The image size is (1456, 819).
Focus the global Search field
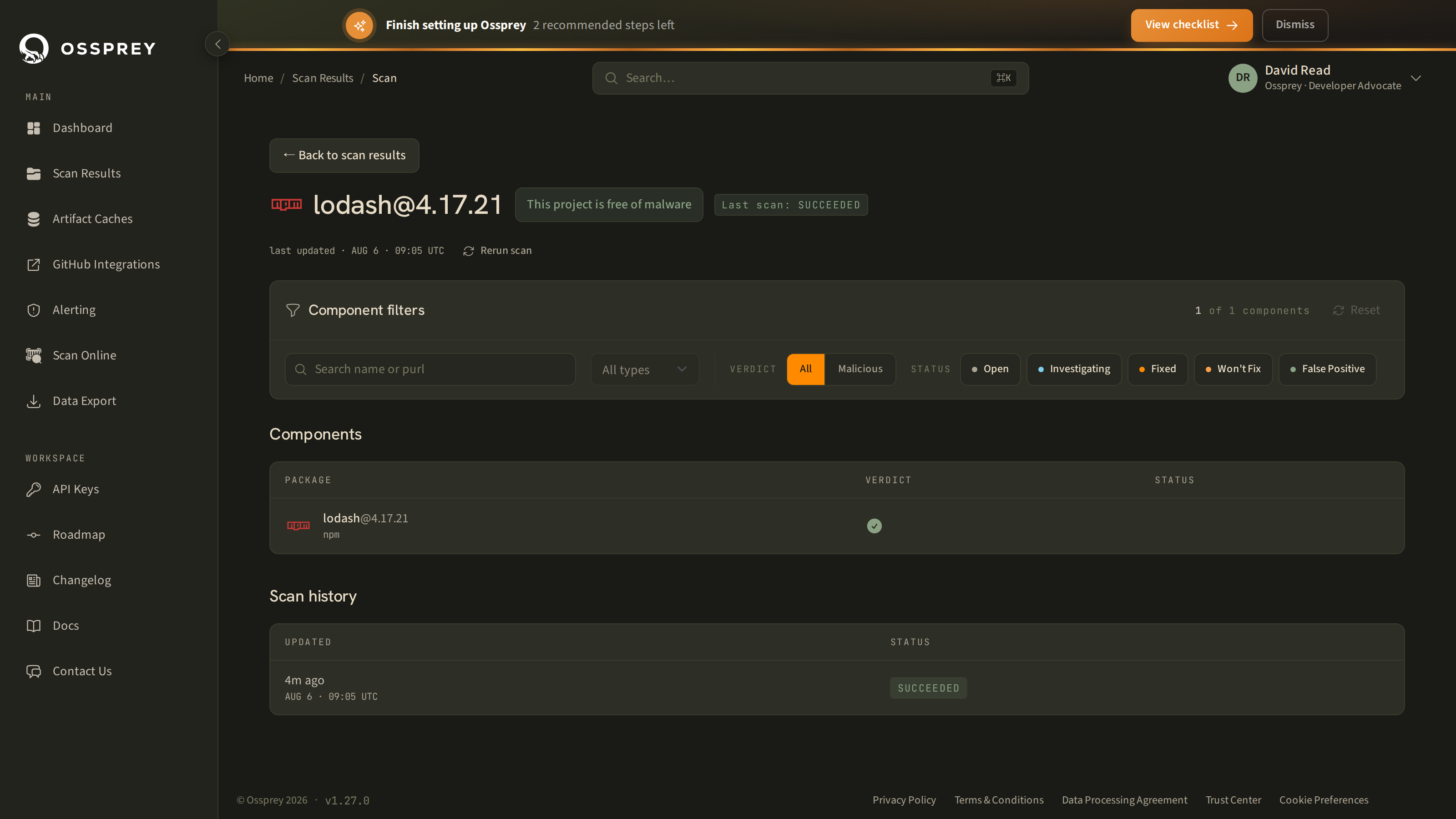coord(810,78)
